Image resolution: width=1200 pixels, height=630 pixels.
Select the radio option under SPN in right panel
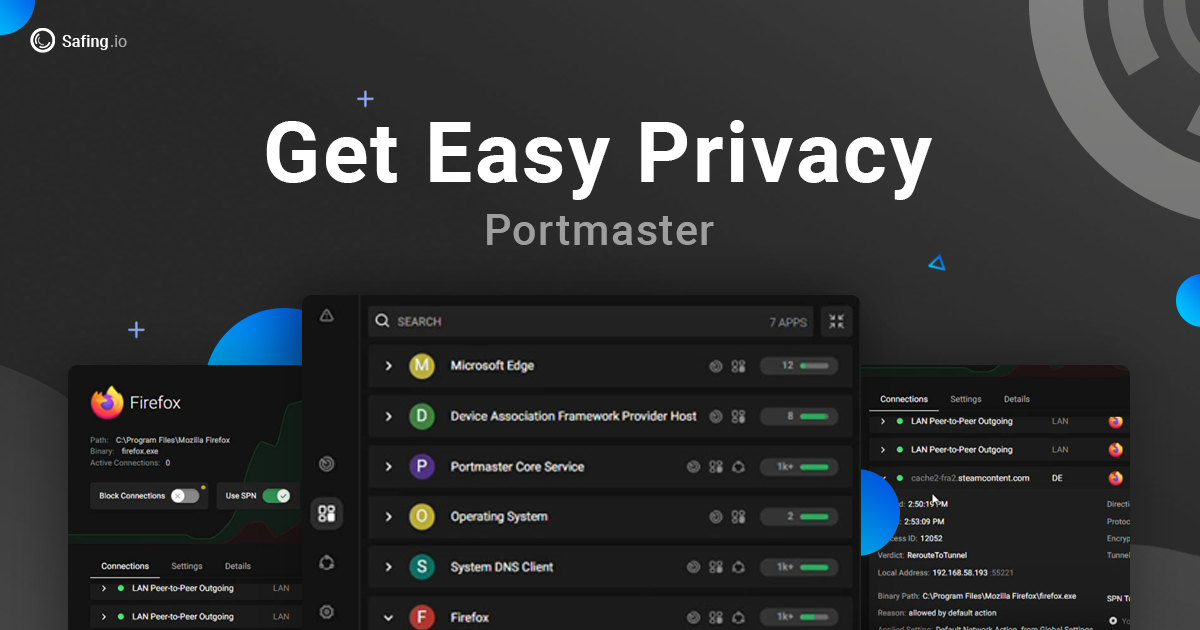(1113, 620)
